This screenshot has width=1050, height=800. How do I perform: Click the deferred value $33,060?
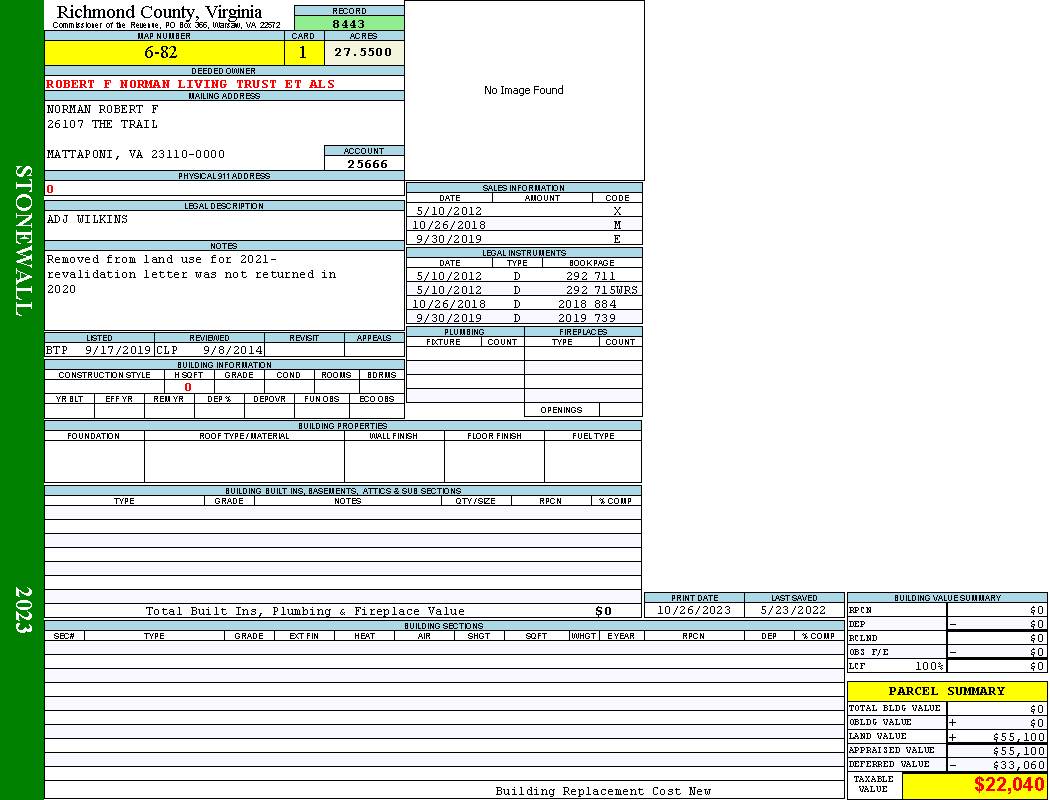(1019, 765)
